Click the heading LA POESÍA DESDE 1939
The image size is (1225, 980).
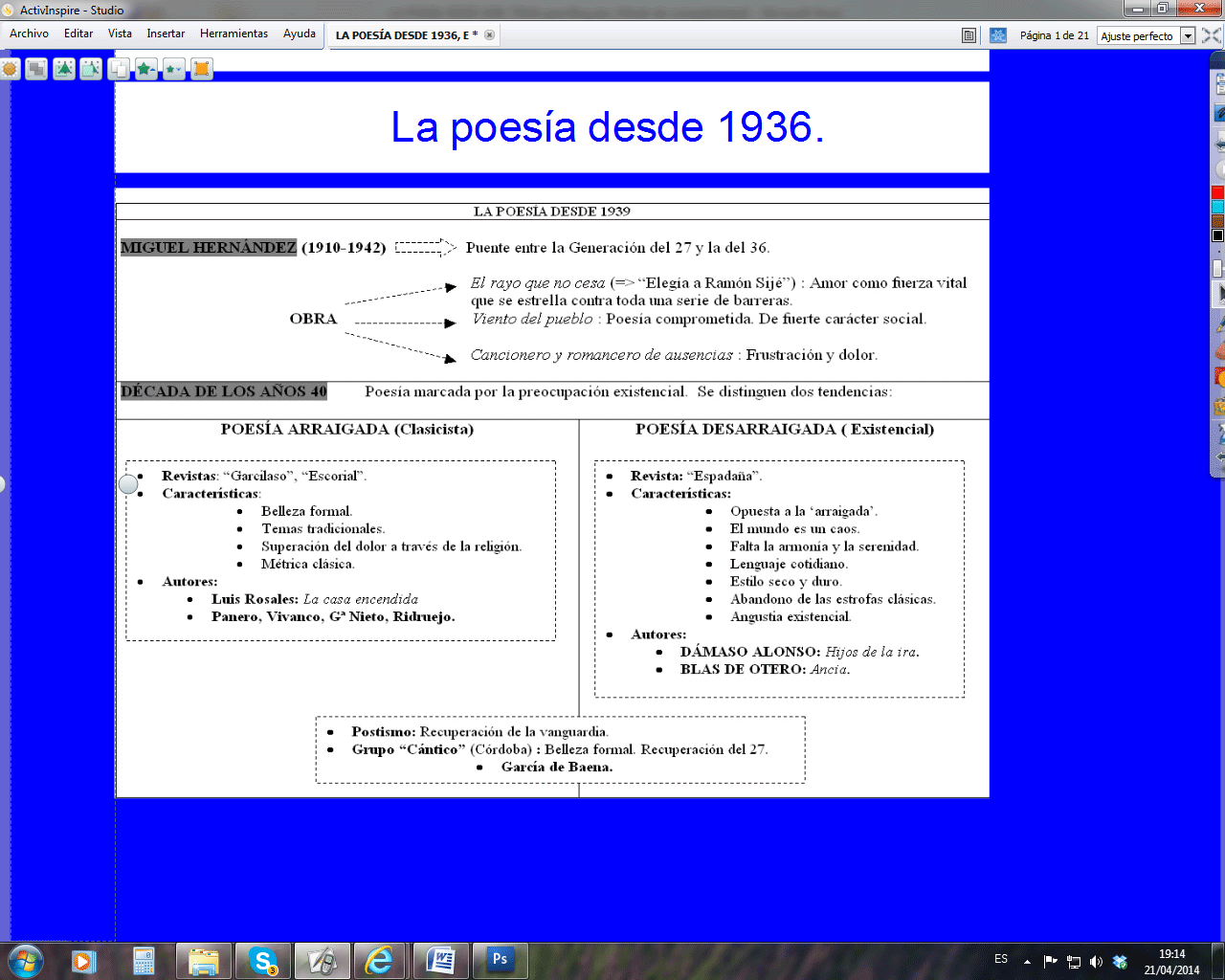point(552,212)
